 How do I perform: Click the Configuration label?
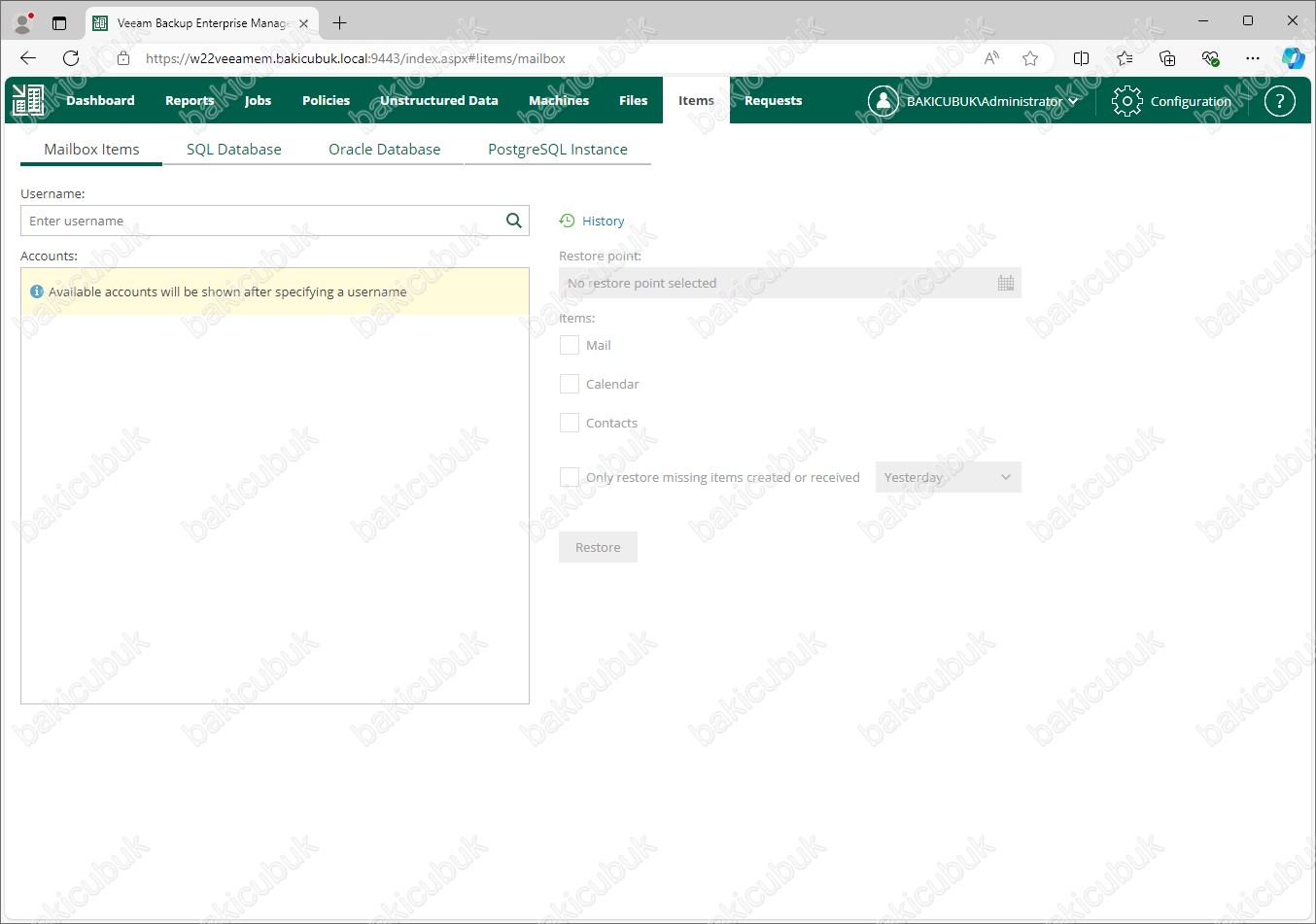1191,101
